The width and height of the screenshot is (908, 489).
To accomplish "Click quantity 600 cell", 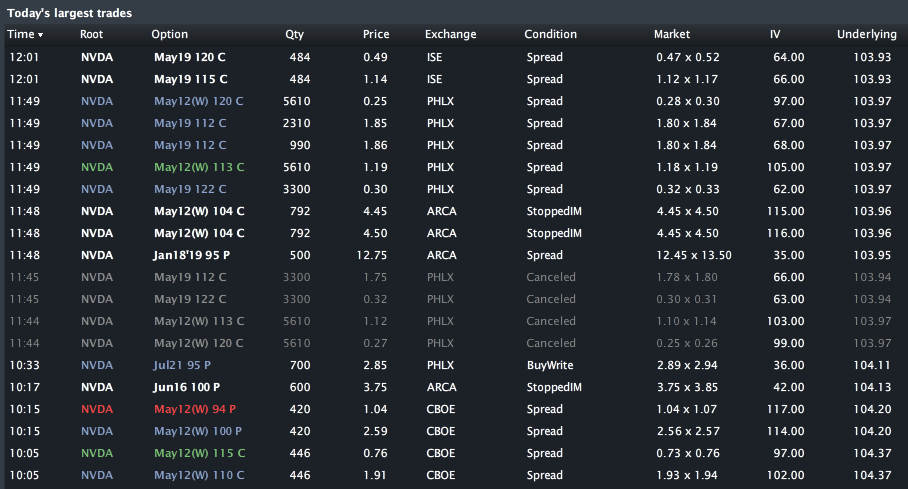I will point(300,388).
